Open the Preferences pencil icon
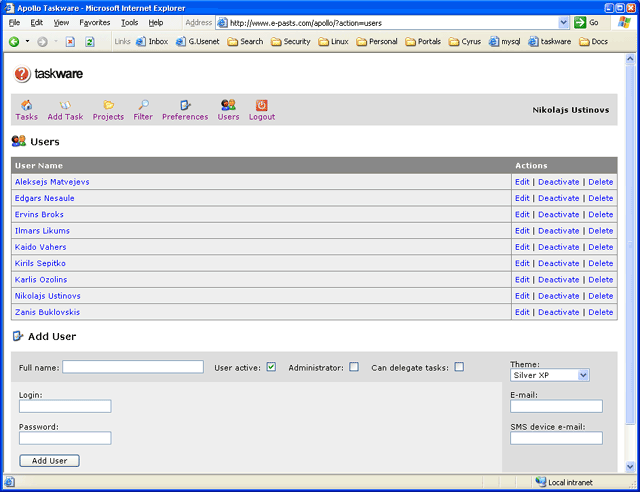Screen dimensions: 640x492 [185, 105]
